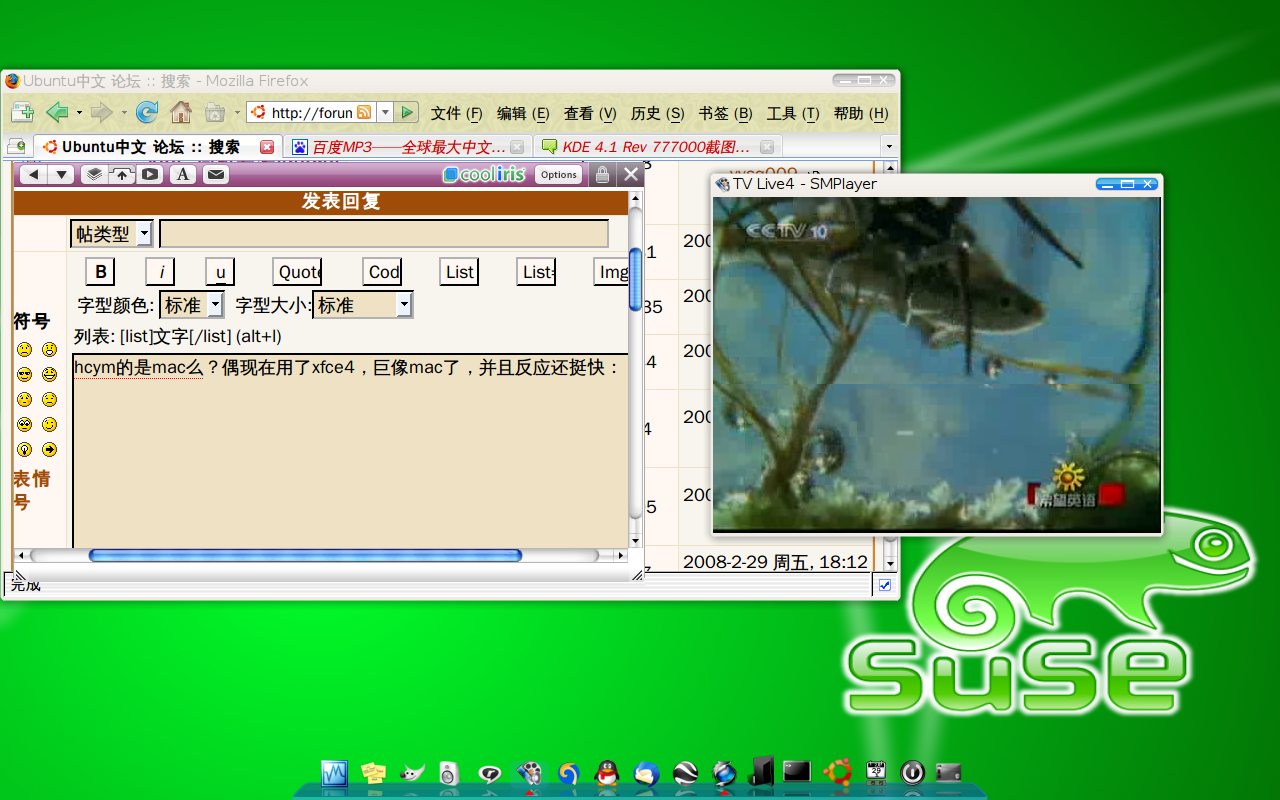
Task: Click the Ubuntu logo icon in the dock
Action: tap(838, 773)
